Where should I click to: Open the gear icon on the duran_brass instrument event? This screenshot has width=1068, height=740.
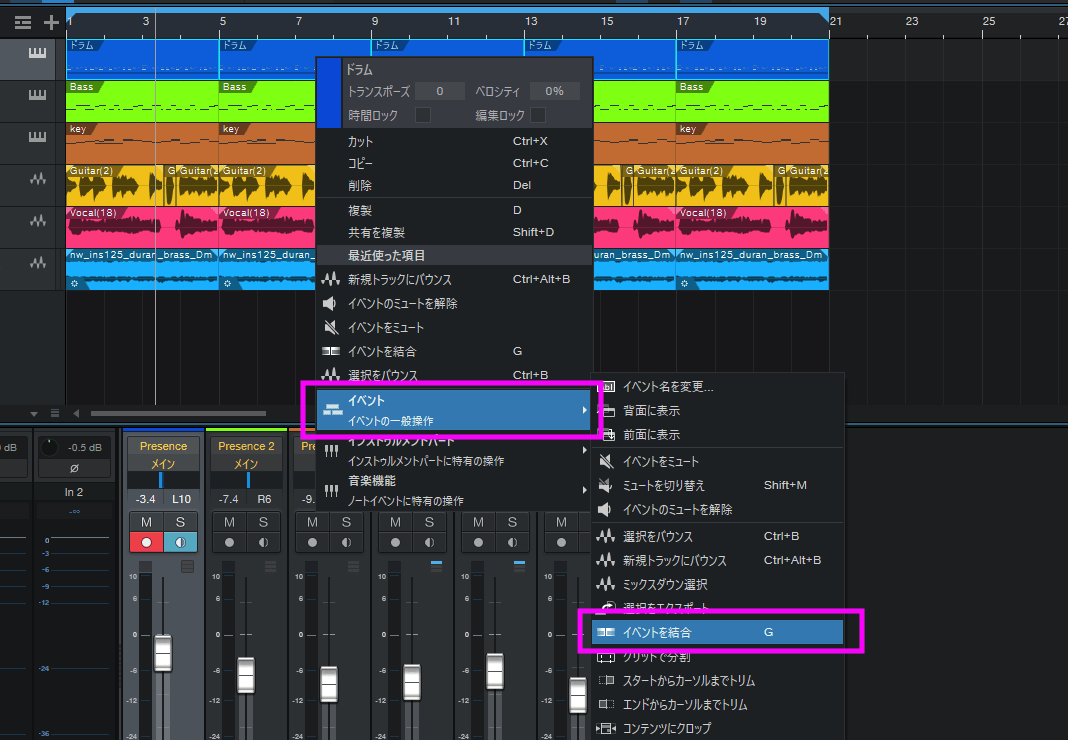click(76, 283)
